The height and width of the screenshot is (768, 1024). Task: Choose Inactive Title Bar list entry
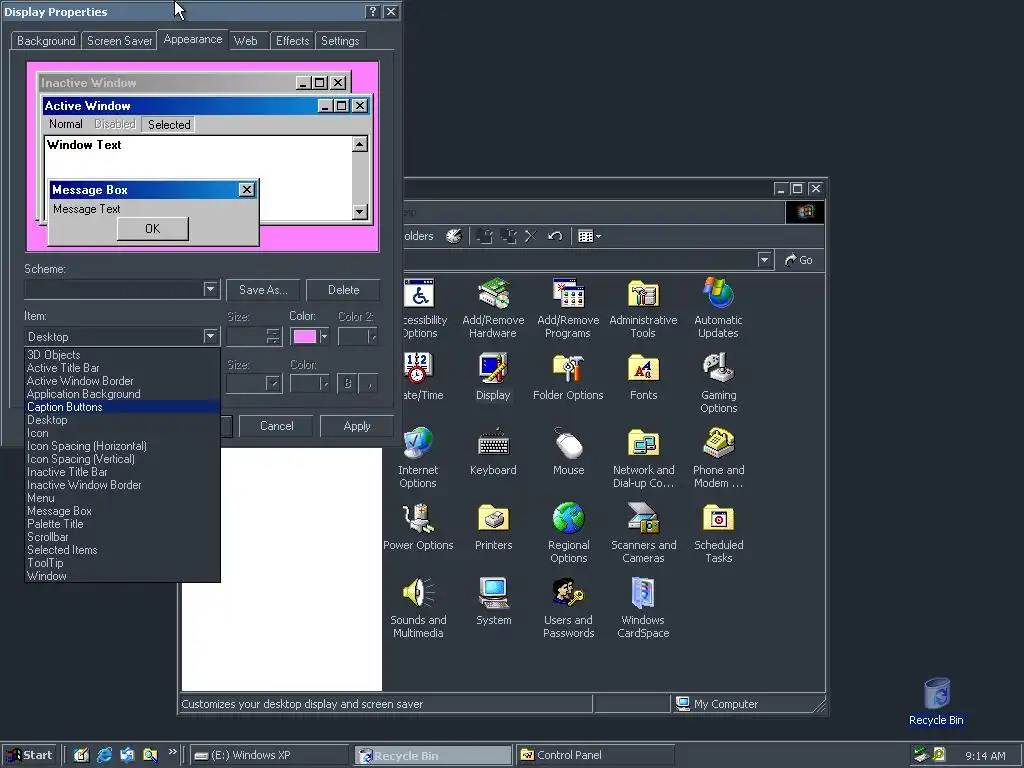(x=122, y=472)
